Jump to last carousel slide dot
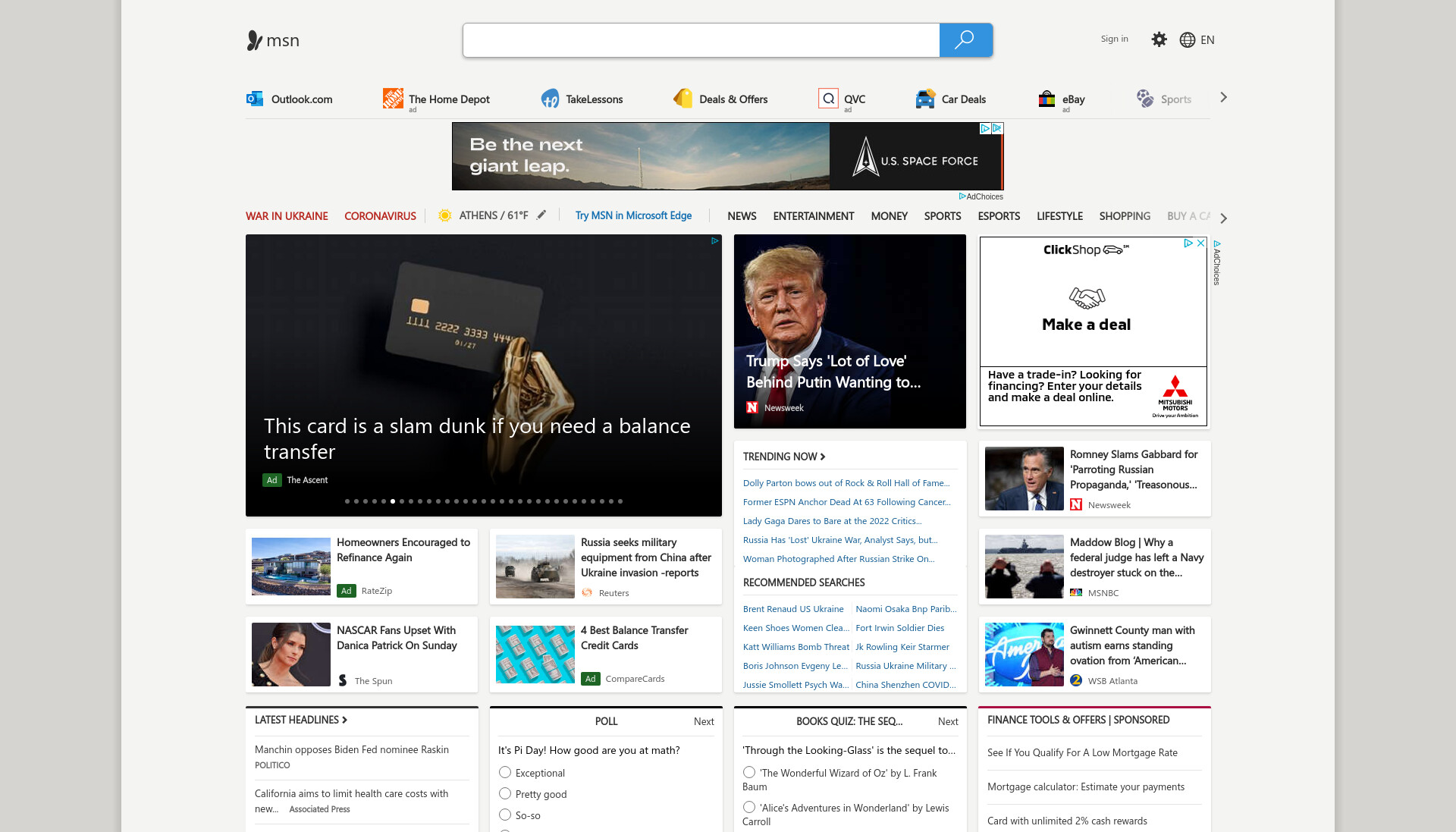 (620, 501)
